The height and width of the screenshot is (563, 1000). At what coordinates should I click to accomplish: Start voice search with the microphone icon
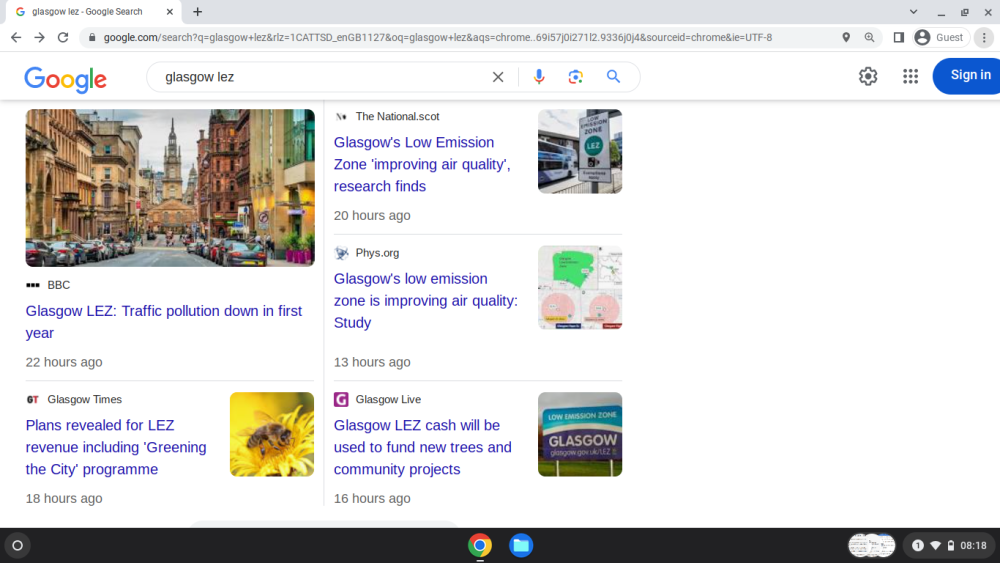pos(539,77)
